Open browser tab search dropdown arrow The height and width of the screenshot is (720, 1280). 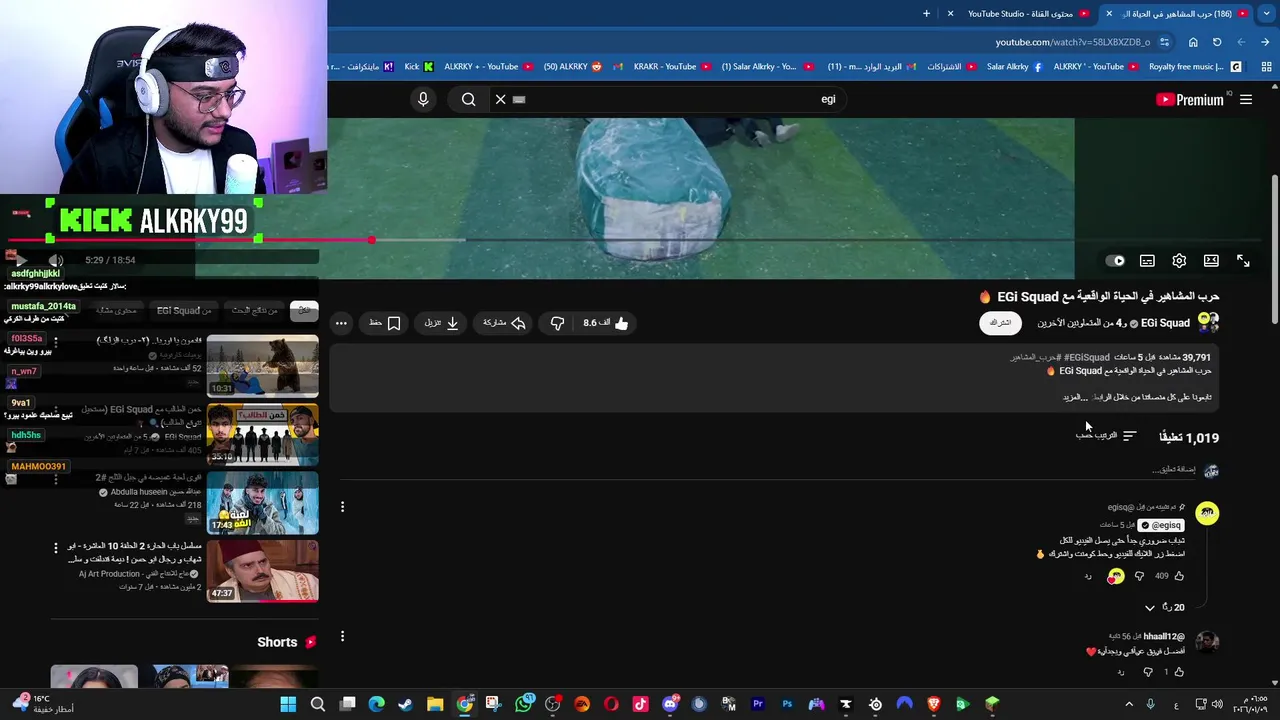(x=1267, y=14)
